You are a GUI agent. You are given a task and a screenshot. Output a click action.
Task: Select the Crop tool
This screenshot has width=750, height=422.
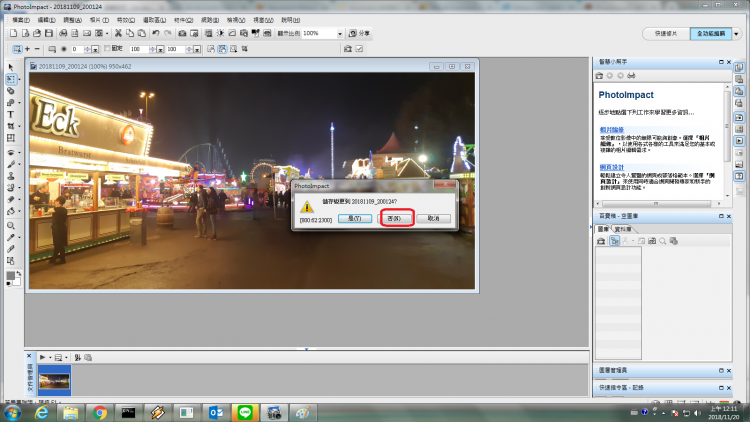pyautogui.click(x=11, y=126)
